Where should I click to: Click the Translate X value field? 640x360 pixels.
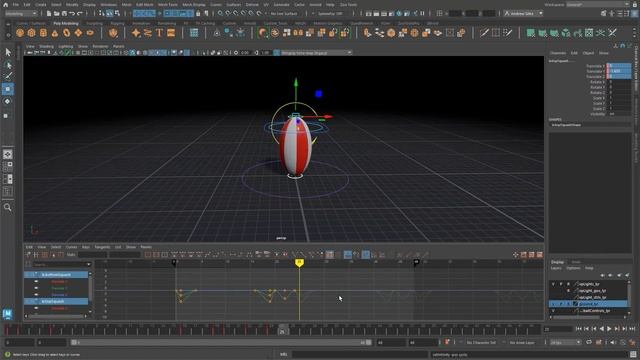tap(619, 66)
